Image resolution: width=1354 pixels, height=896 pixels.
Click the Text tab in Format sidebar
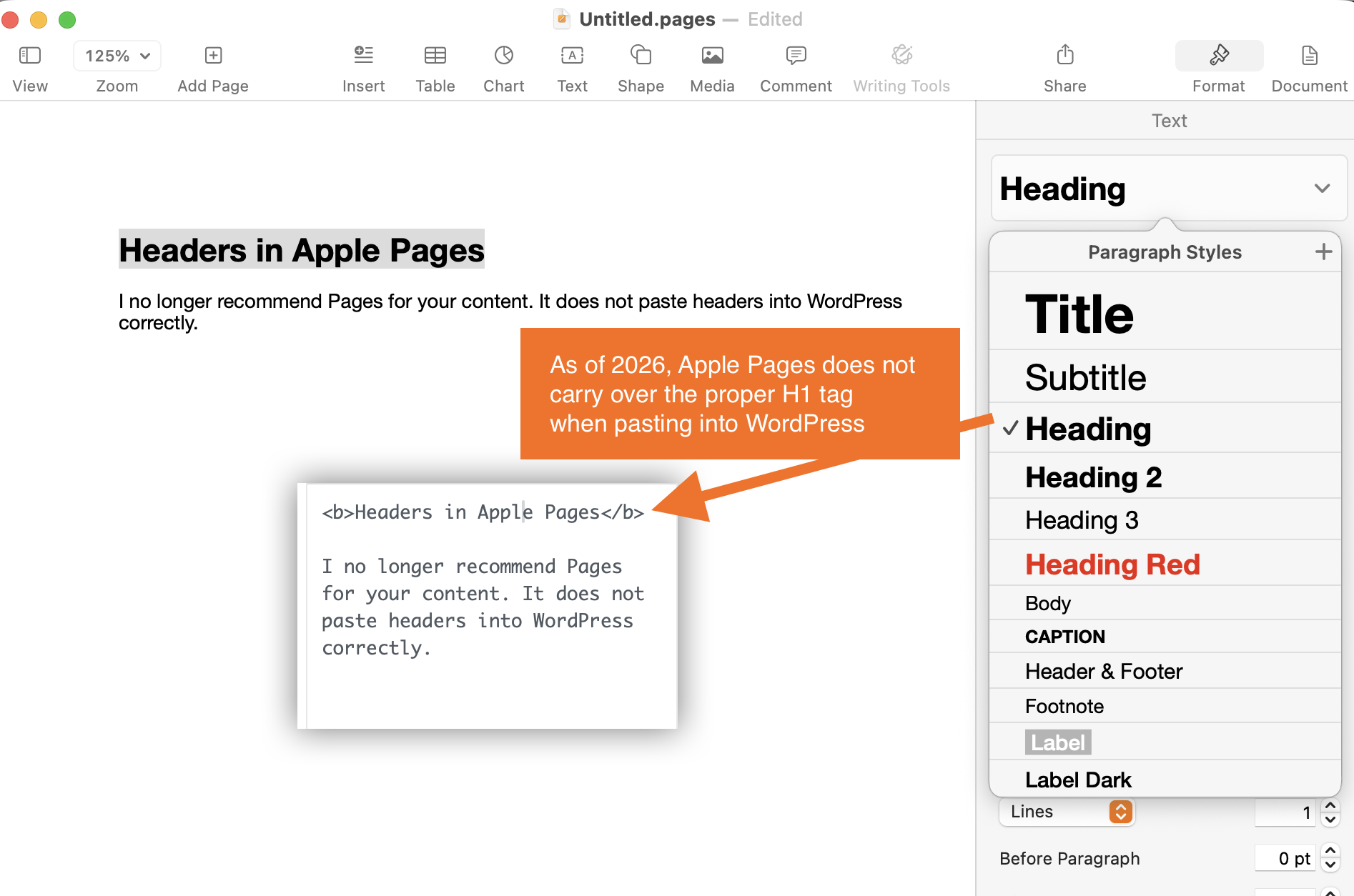pyautogui.click(x=1169, y=121)
